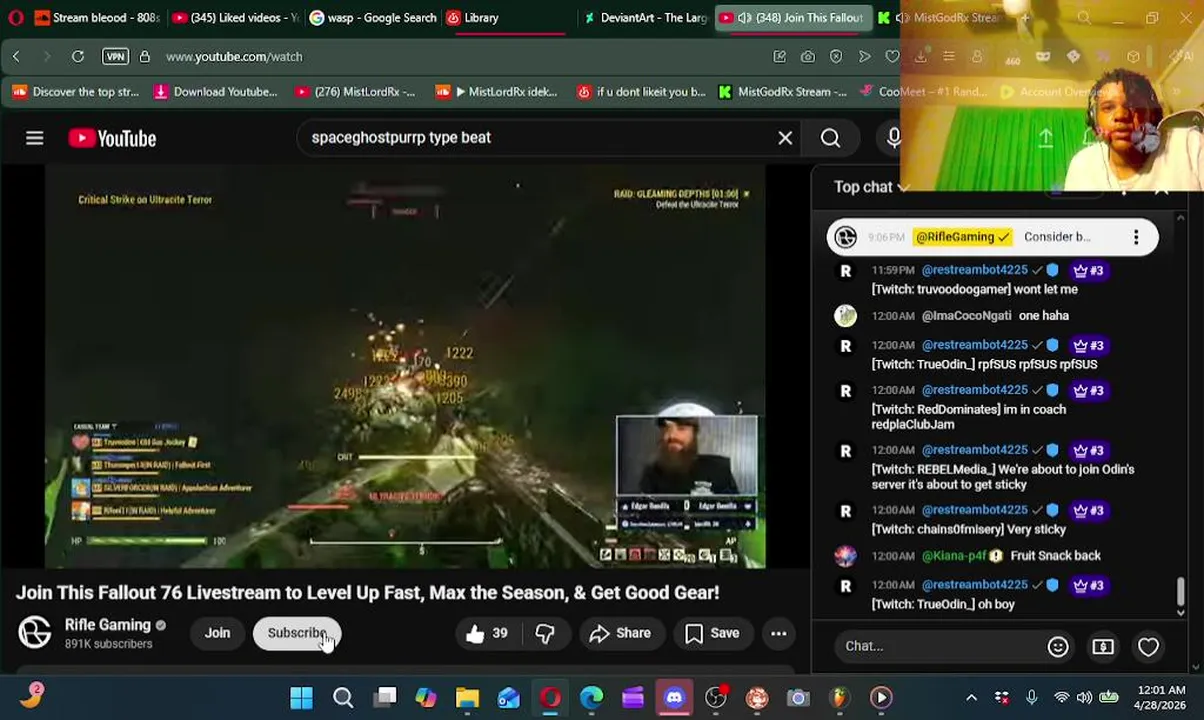Open the Super Chat purchase icon
The width and height of the screenshot is (1204, 720).
tap(1103, 646)
